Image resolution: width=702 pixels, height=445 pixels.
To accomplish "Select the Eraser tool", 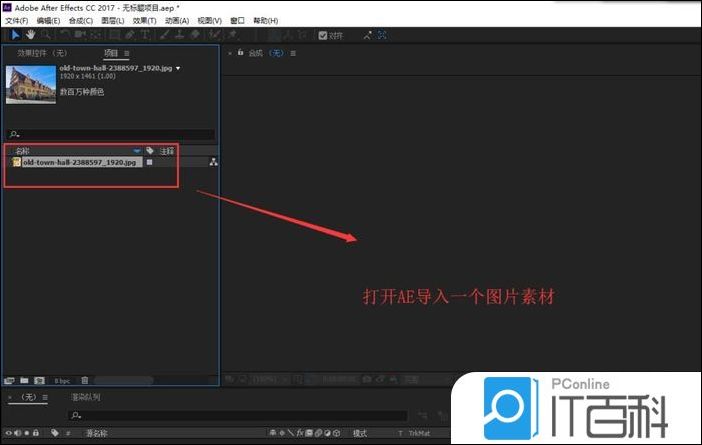I will [x=195, y=35].
